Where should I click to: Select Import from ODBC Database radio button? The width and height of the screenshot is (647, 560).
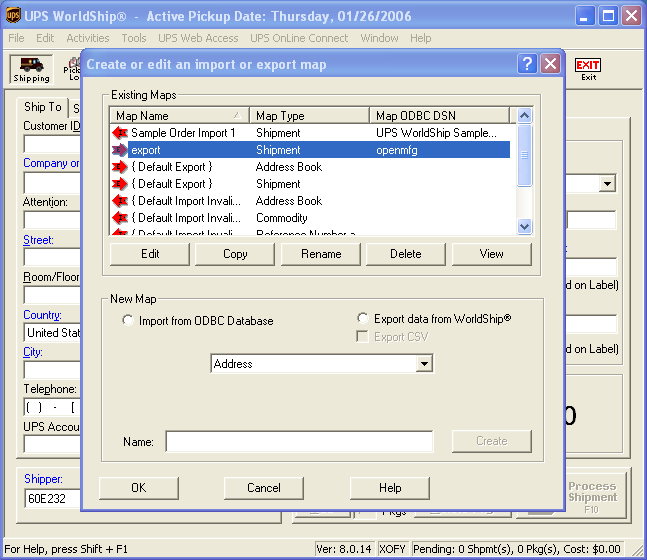(x=128, y=320)
